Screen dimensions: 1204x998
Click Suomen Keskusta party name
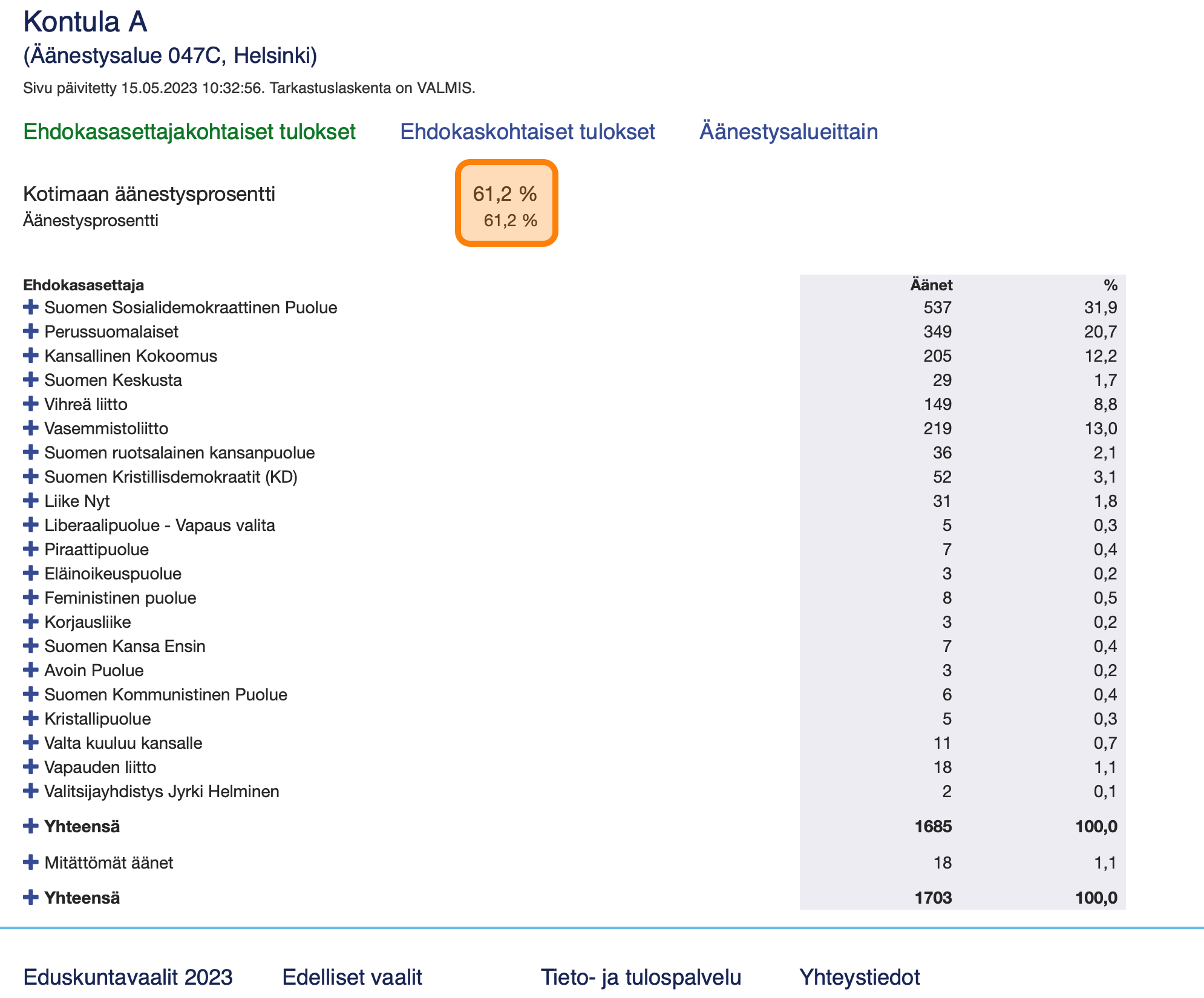coord(113,380)
